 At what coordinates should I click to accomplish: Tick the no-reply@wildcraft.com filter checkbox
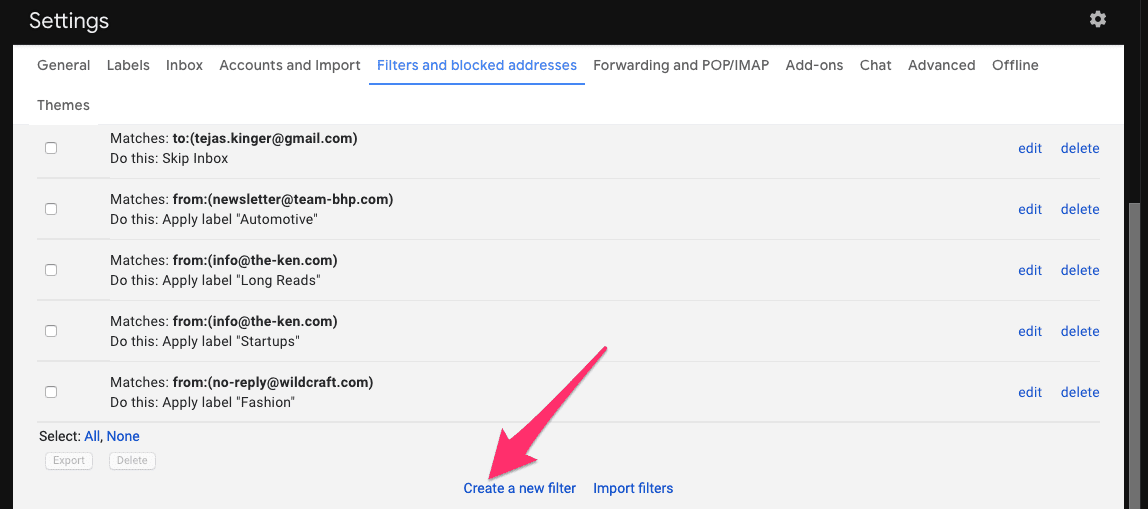point(51,392)
